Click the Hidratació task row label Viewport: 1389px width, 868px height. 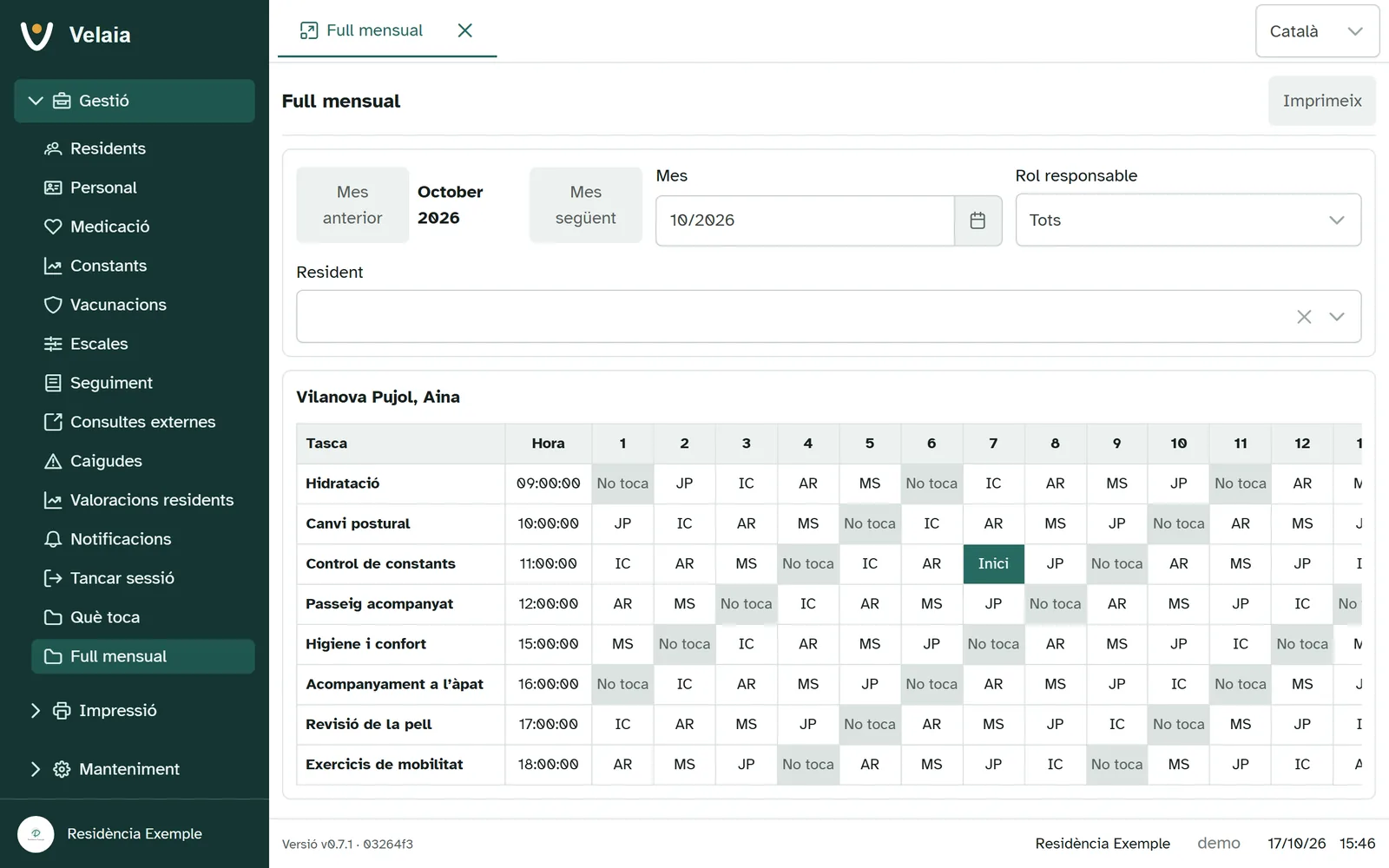pos(343,483)
